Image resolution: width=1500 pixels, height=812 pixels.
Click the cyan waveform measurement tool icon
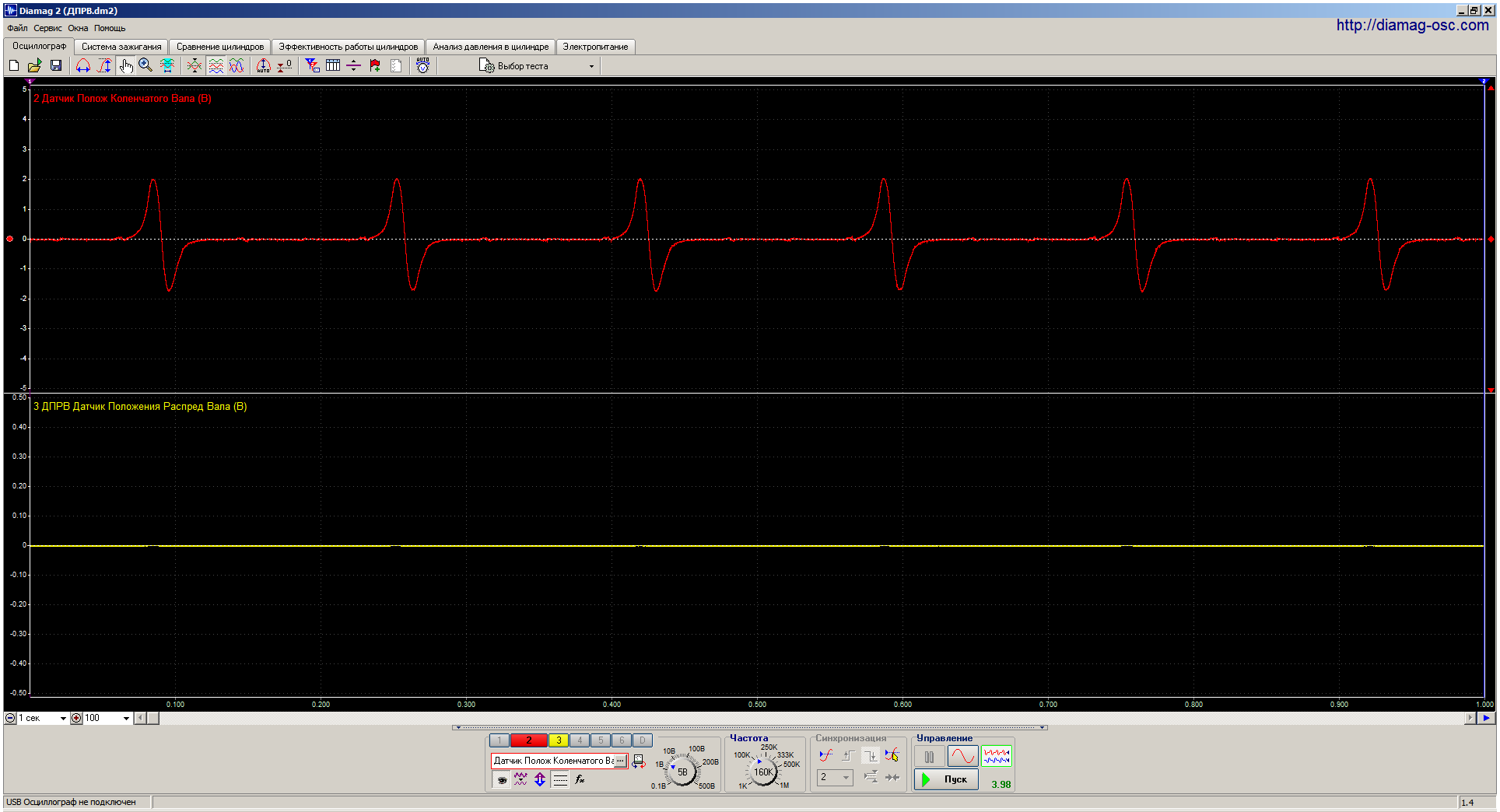point(167,66)
